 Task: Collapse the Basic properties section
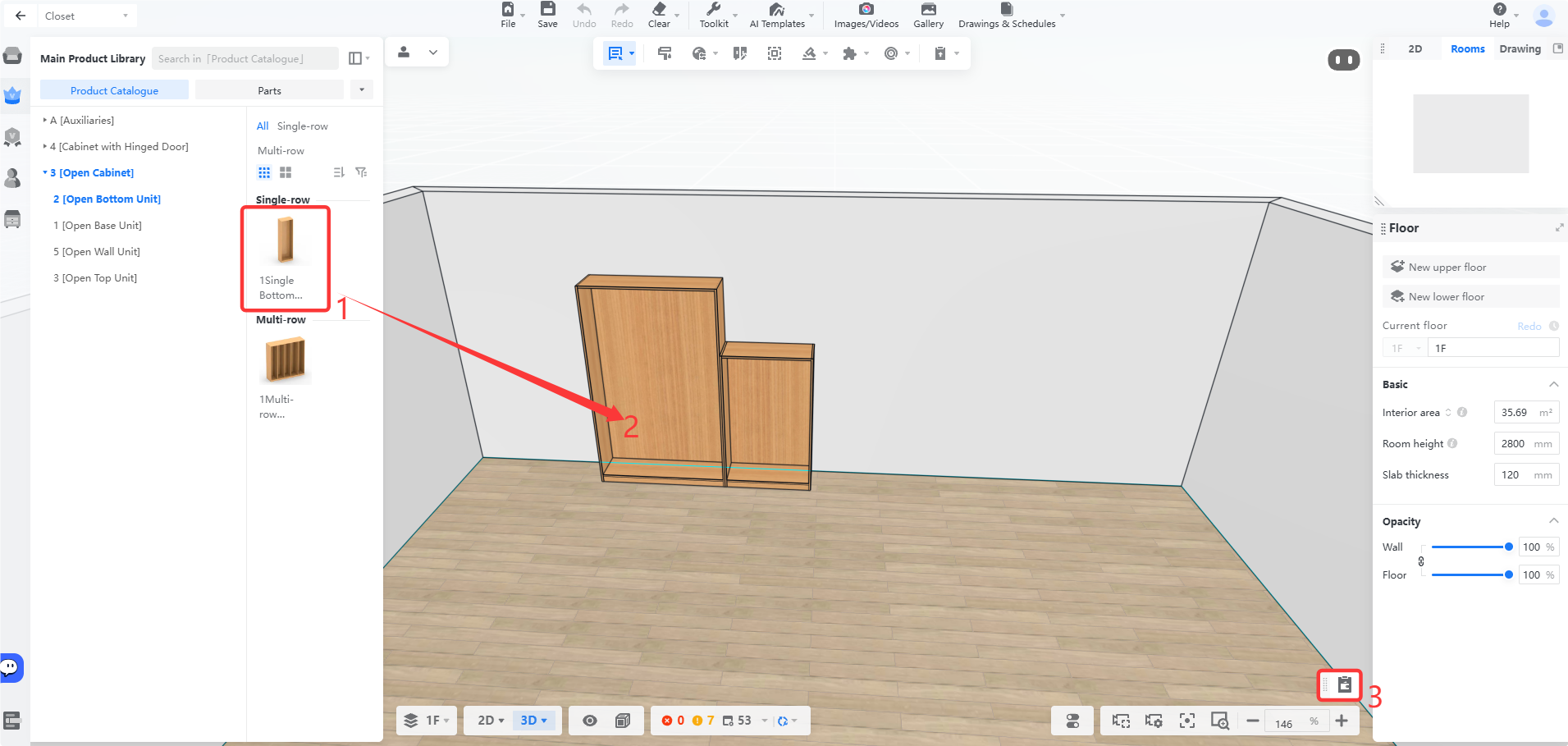tap(1553, 384)
